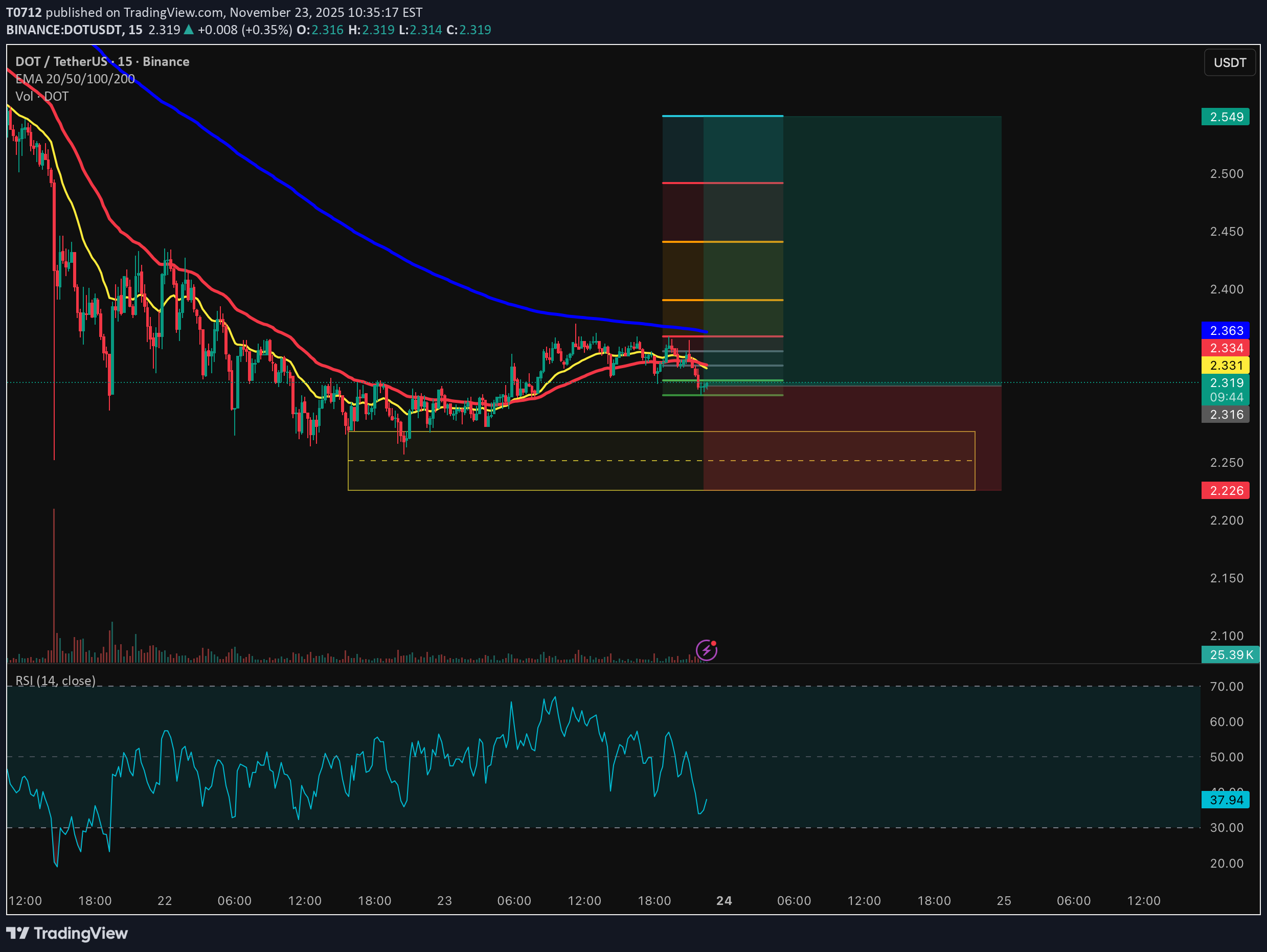Click the purple lightning bolt event icon
The height and width of the screenshot is (952, 1267).
tap(706, 650)
